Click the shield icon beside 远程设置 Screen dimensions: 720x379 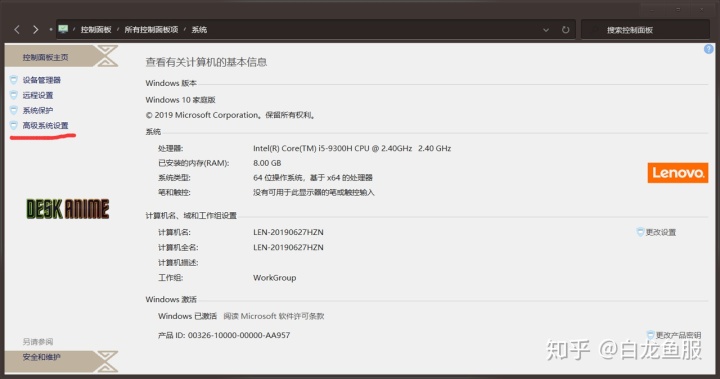coord(14,95)
